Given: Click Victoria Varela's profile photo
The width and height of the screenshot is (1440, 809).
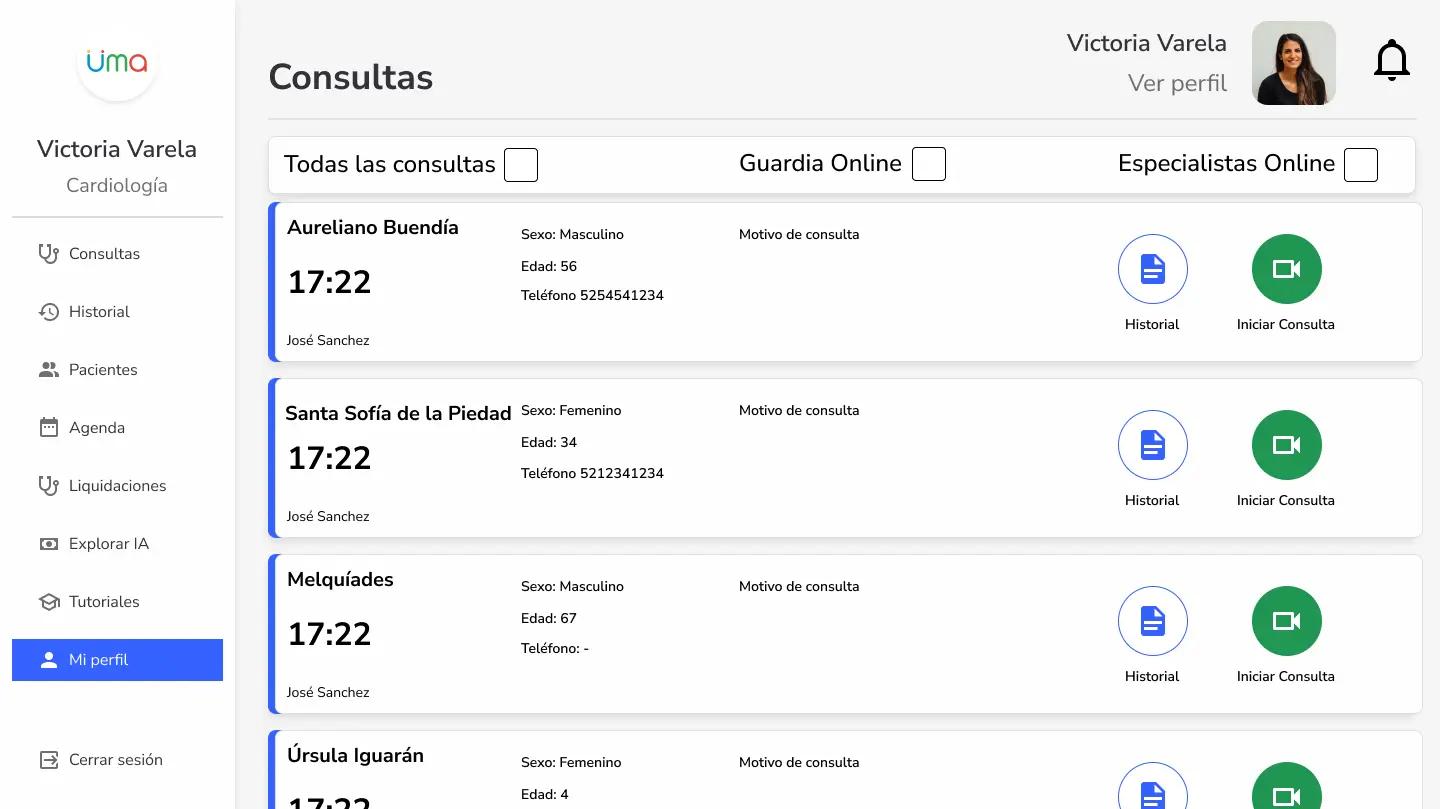Looking at the screenshot, I should (1293, 62).
